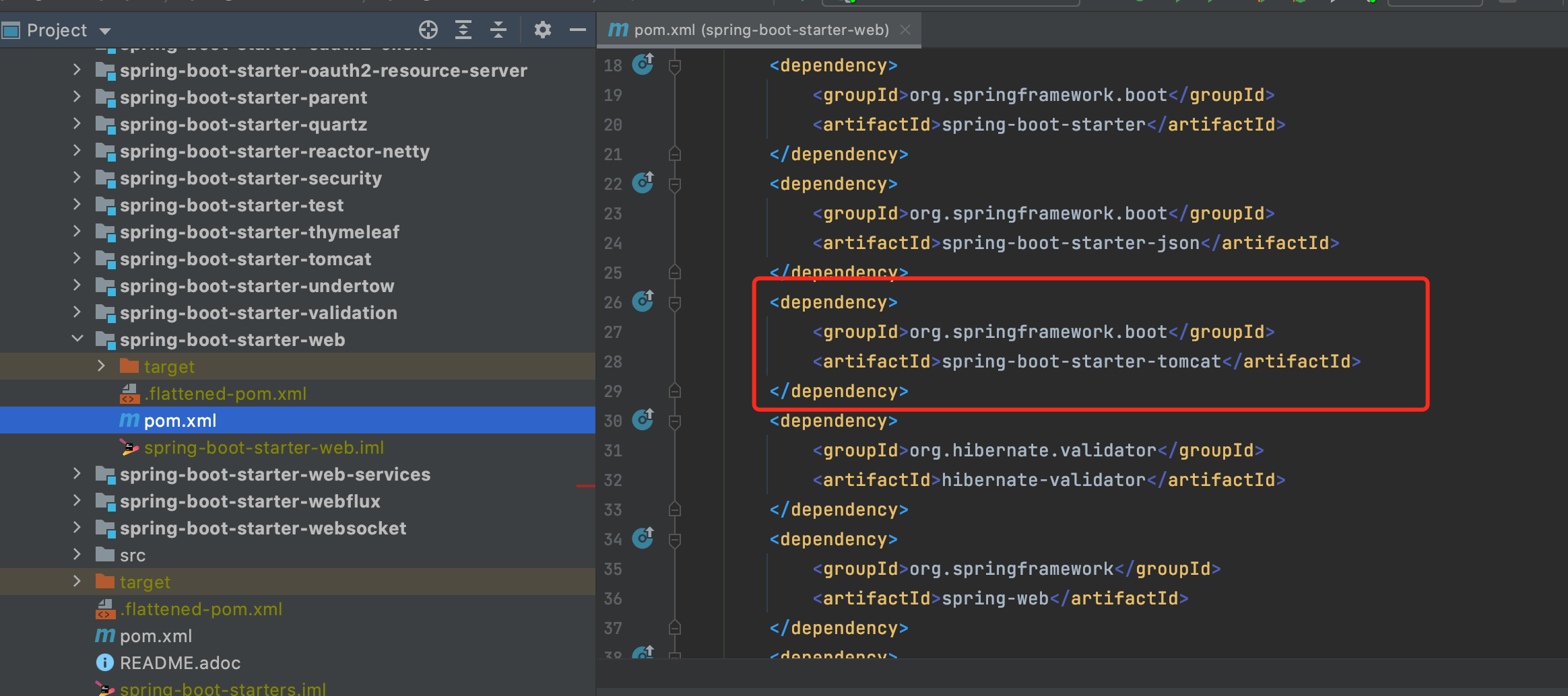
Task: Click the dependency gutter icon on line 26
Action: point(643,301)
